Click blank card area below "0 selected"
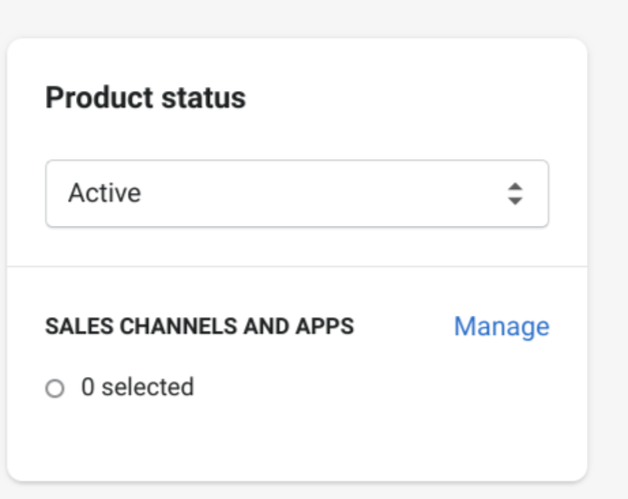The width and height of the screenshot is (628, 499). point(296,440)
